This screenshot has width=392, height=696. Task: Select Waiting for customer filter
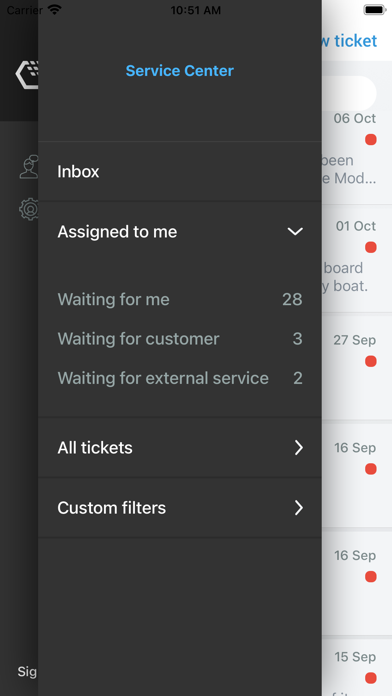click(x=180, y=339)
